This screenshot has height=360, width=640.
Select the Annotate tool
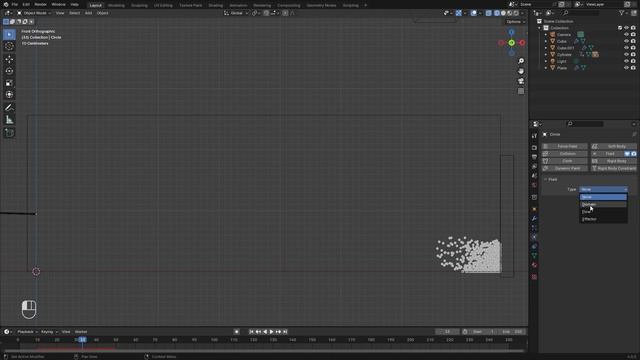click(9, 108)
